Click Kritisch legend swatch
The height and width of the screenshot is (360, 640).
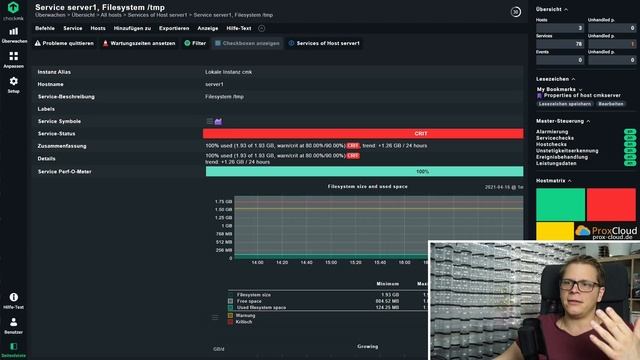230,322
